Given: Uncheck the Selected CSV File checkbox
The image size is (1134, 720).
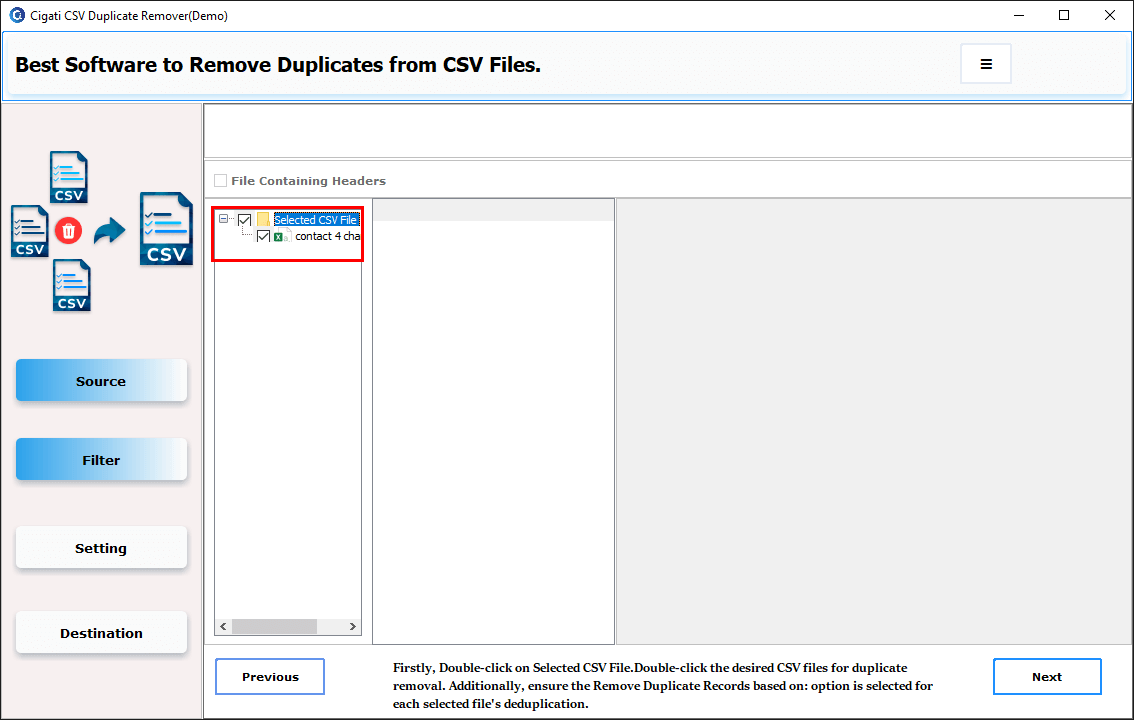Looking at the screenshot, I should point(244,220).
